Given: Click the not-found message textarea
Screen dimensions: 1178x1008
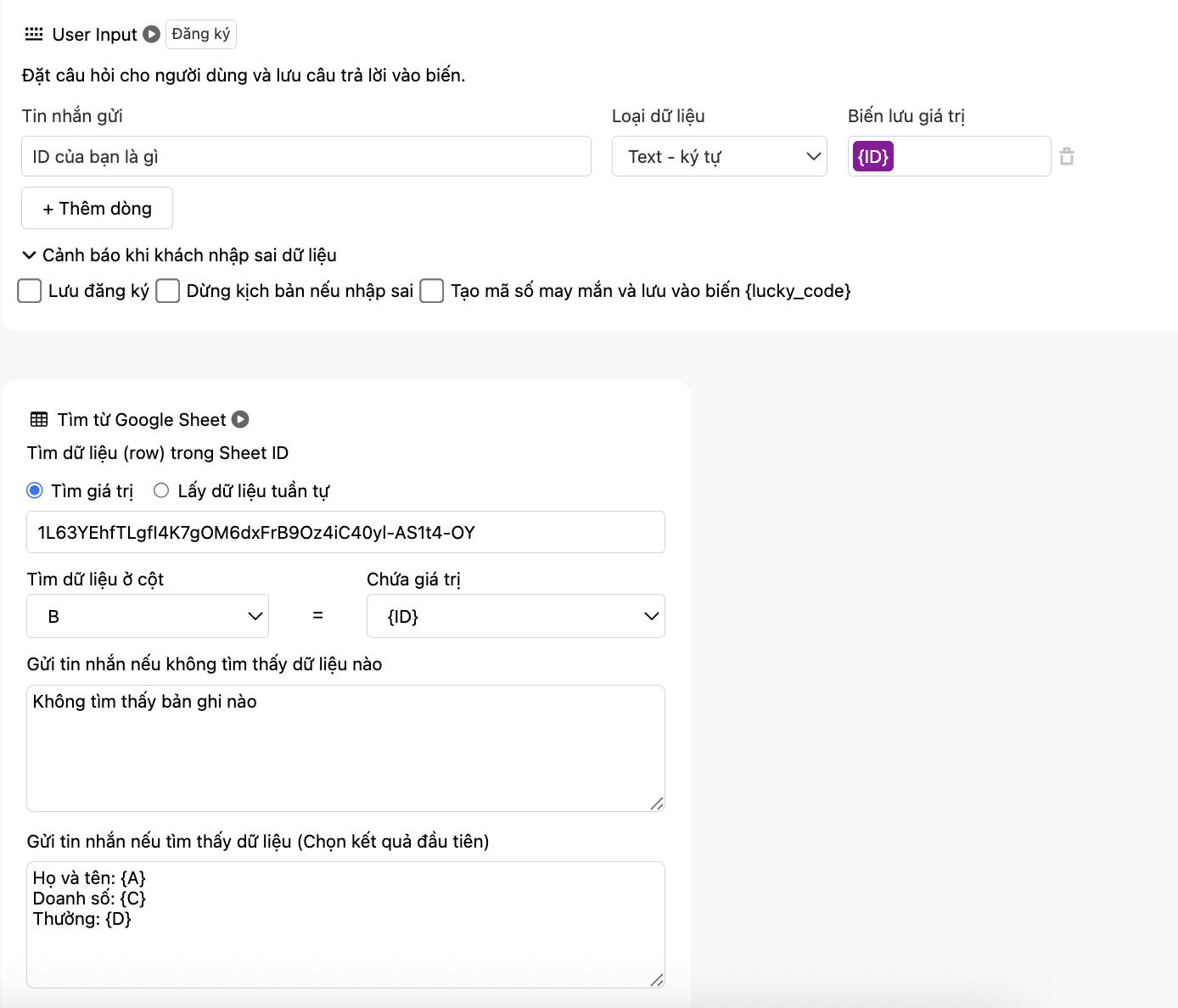Looking at the screenshot, I should pos(345,748).
